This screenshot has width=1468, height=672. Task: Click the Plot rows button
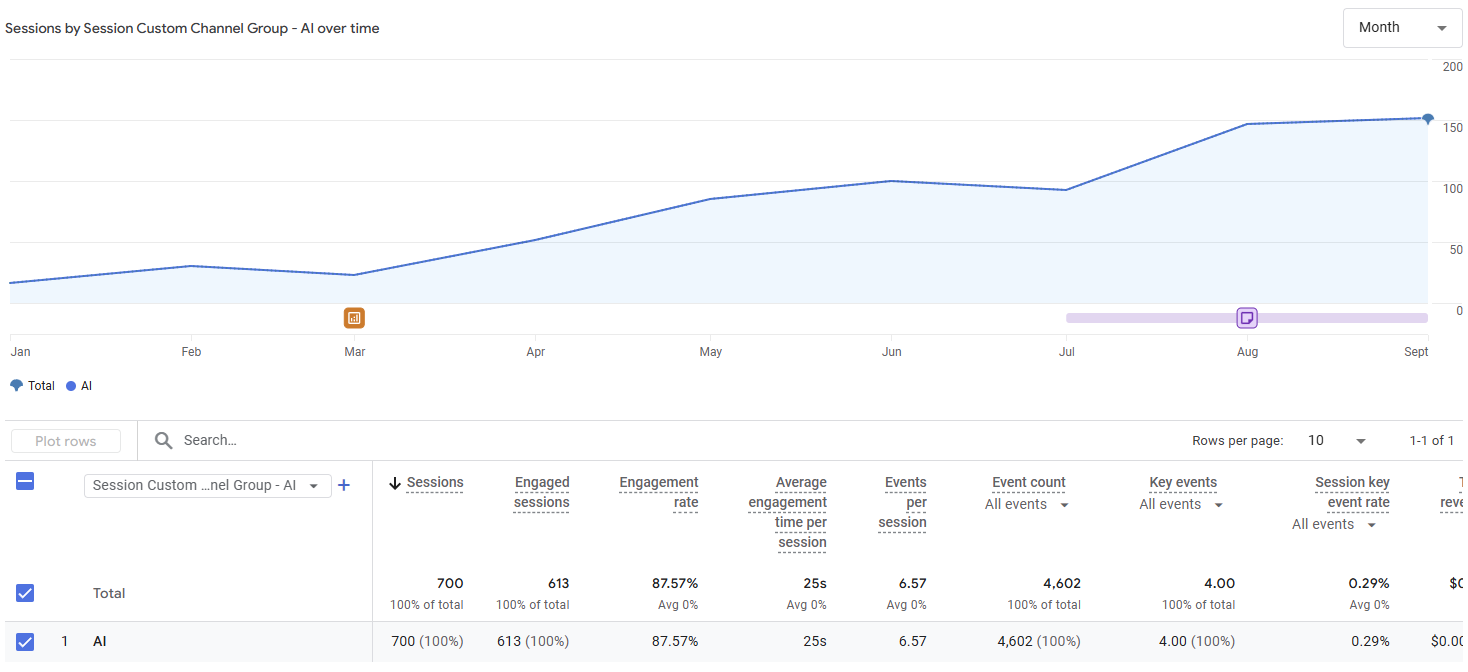(66, 441)
